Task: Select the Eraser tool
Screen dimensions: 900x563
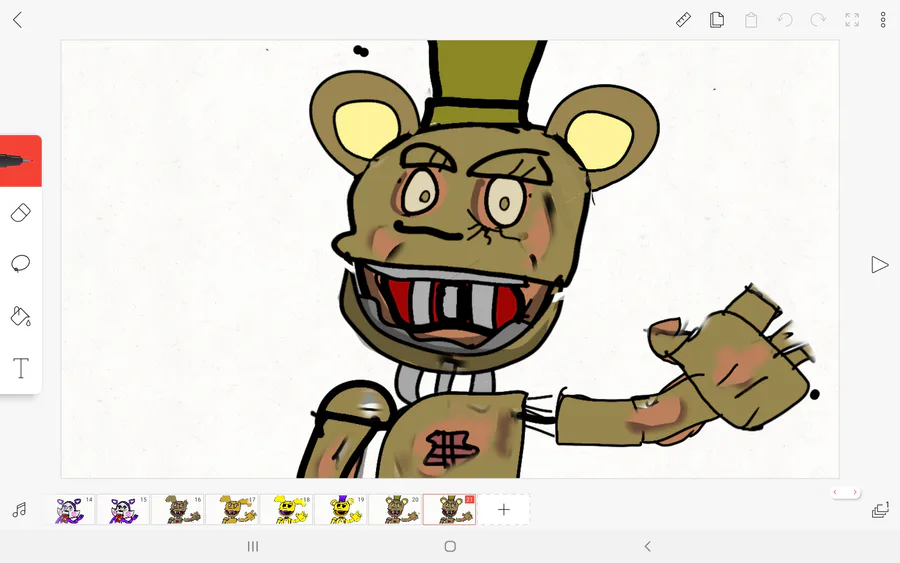Action: pyautogui.click(x=21, y=212)
